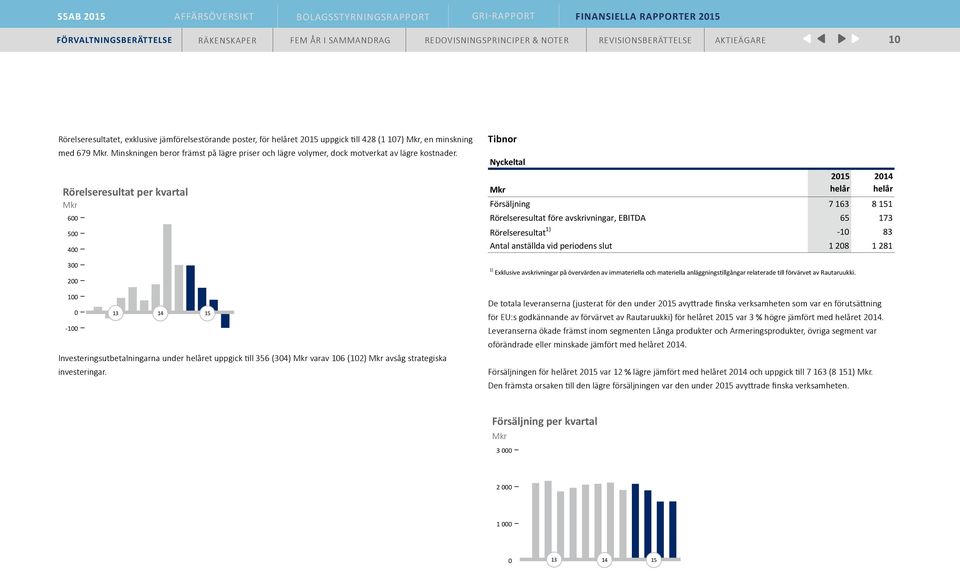Go to next page with dark right arrow

[x=842, y=39]
